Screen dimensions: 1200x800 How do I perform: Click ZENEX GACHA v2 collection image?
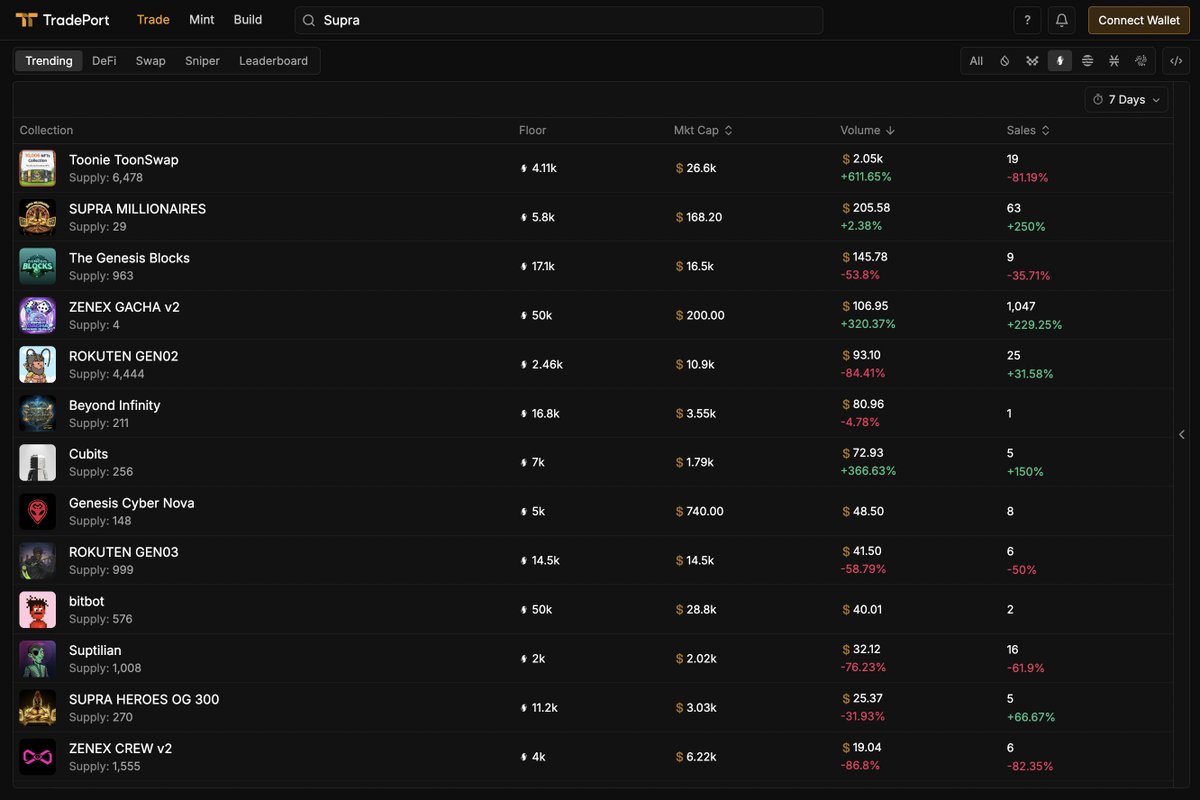coord(38,315)
